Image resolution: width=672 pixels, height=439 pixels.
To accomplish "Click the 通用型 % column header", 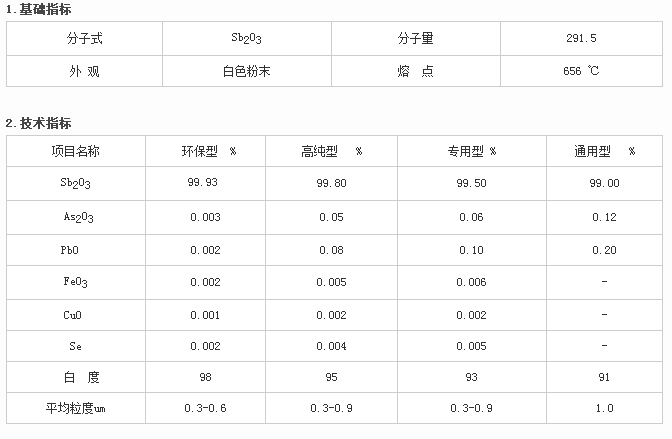I will (604, 151).
